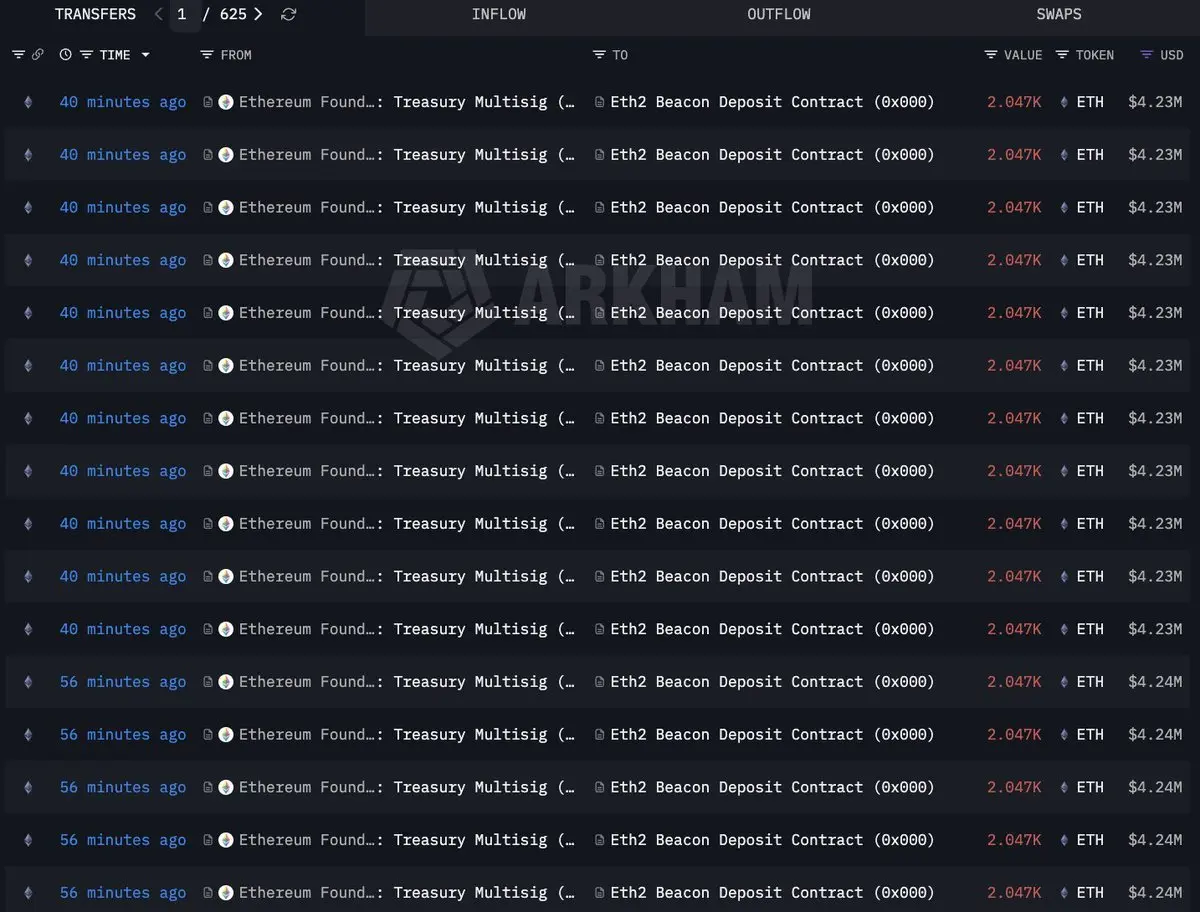Select the TRANSFERS tab
The image size is (1200, 912).
coord(95,14)
